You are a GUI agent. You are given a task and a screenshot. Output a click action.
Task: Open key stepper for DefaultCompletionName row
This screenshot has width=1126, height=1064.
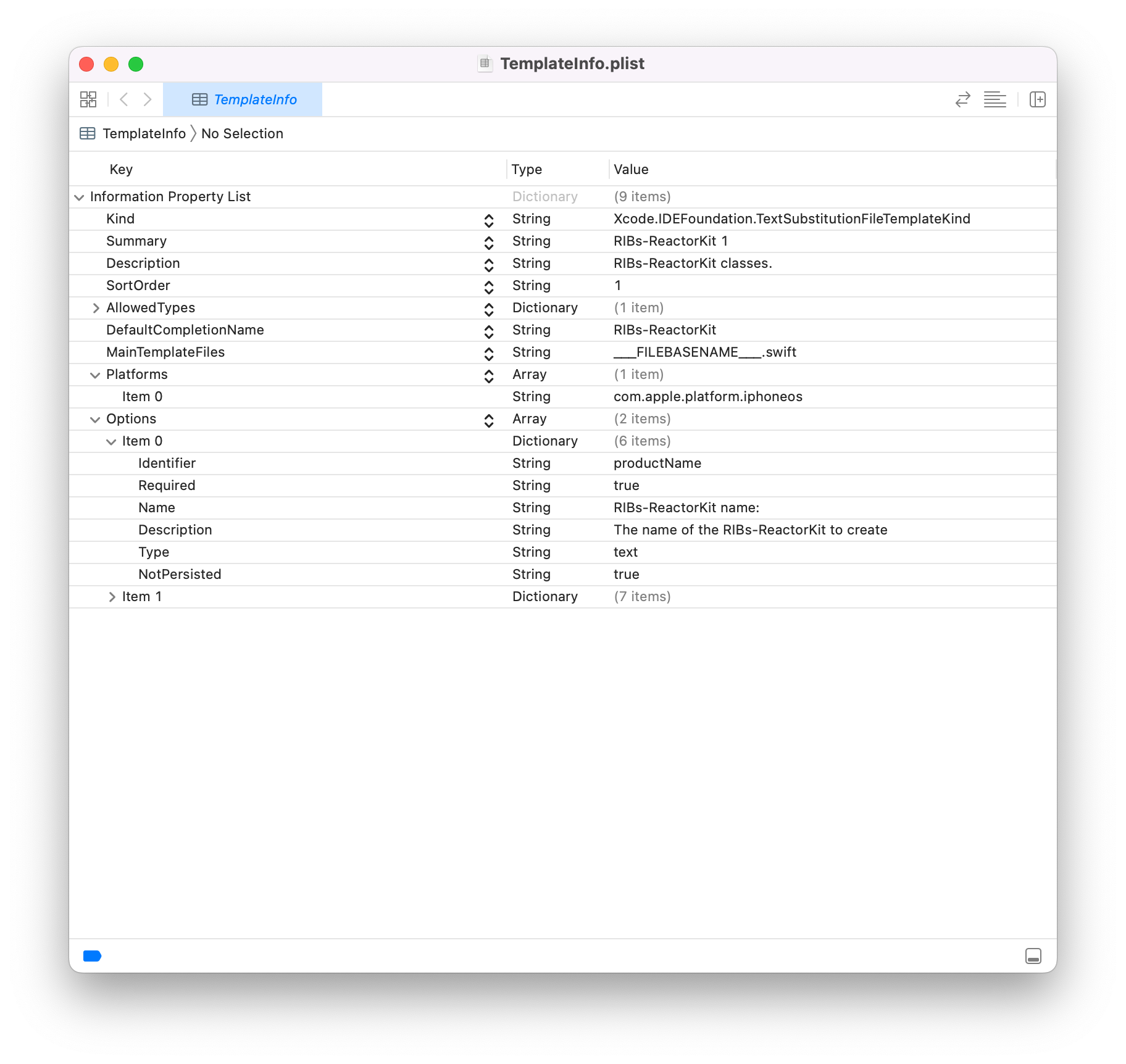point(489,331)
